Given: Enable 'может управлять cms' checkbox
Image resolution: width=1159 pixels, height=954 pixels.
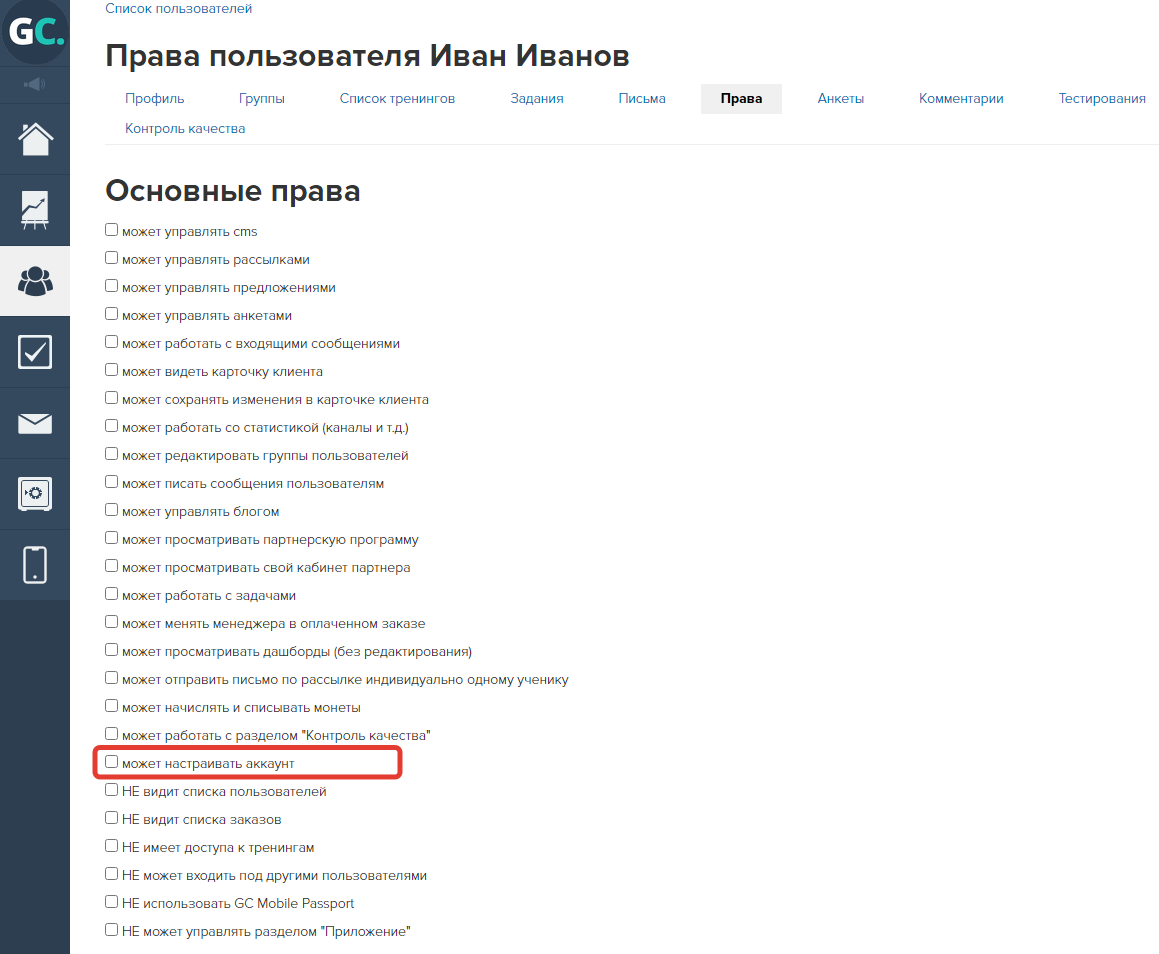Looking at the screenshot, I should point(112,230).
